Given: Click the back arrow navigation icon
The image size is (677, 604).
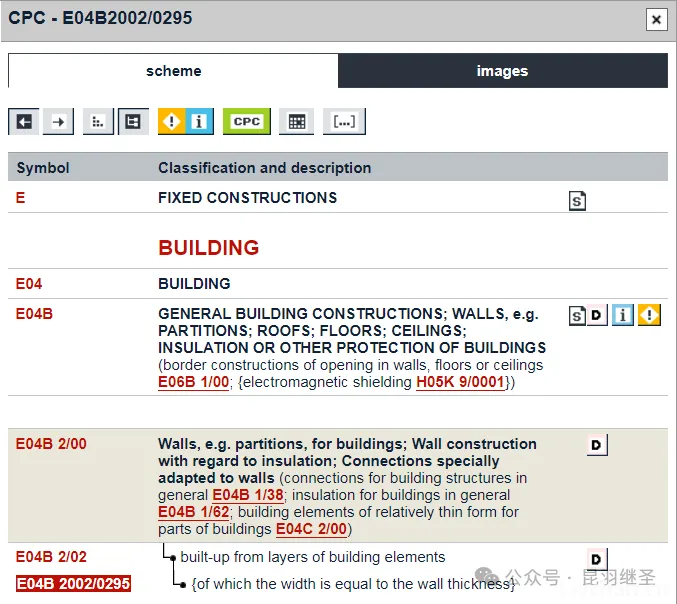Looking at the screenshot, I should (x=24, y=122).
